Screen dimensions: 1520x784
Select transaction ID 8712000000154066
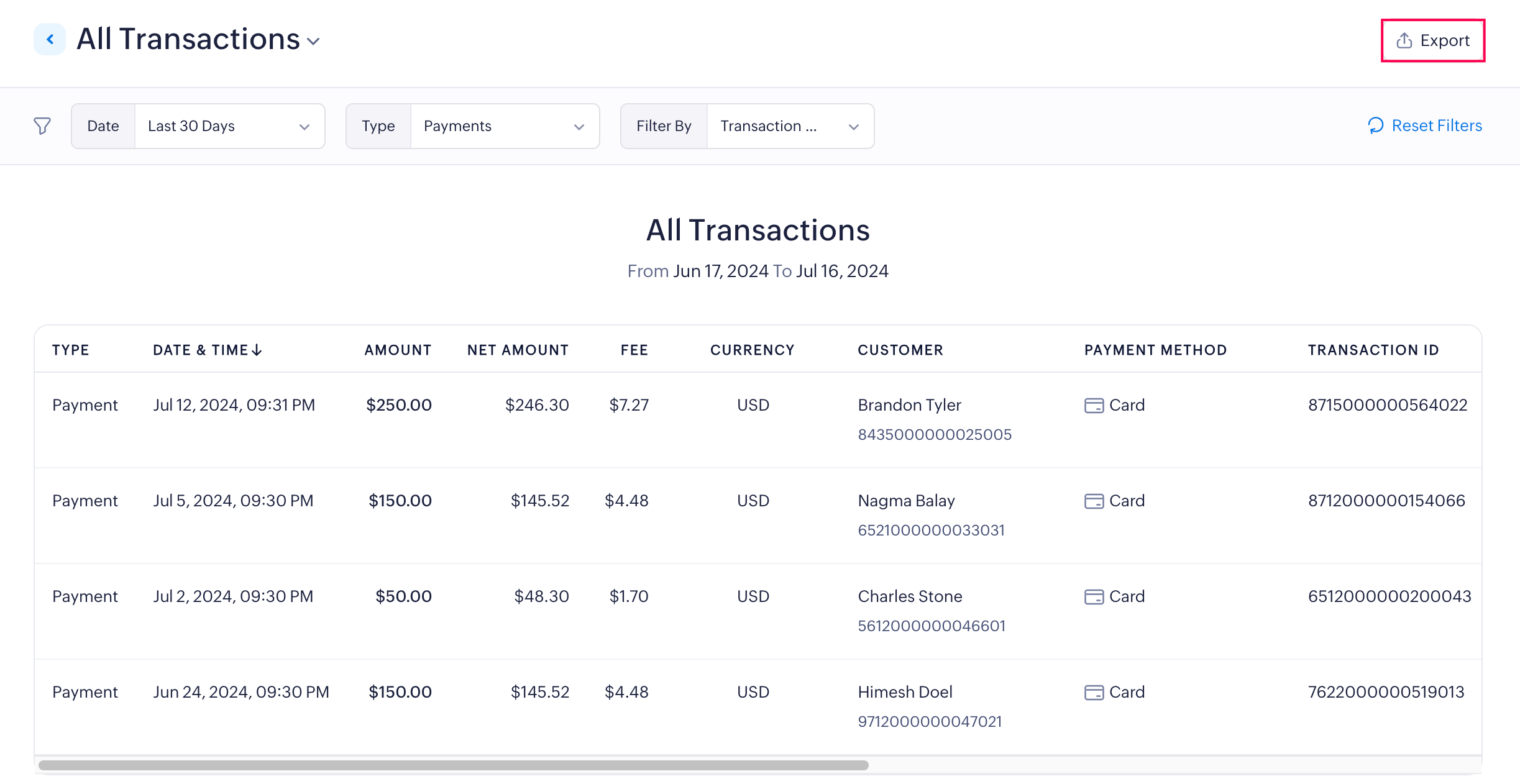1386,501
